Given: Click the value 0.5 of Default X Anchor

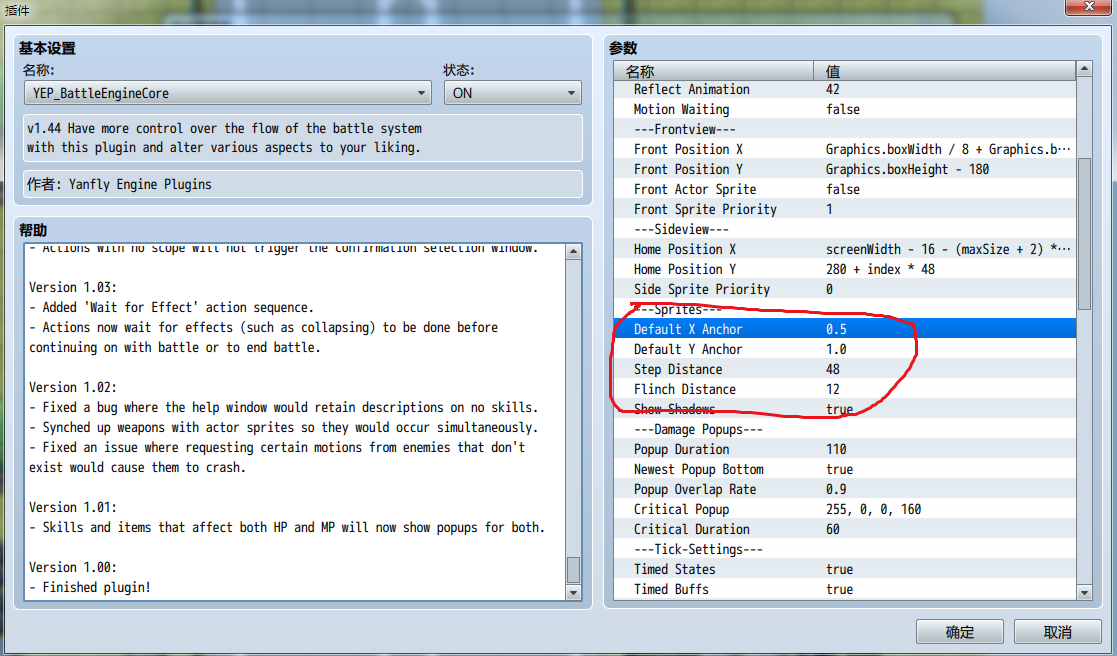Looking at the screenshot, I should click(x=836, y=329).
